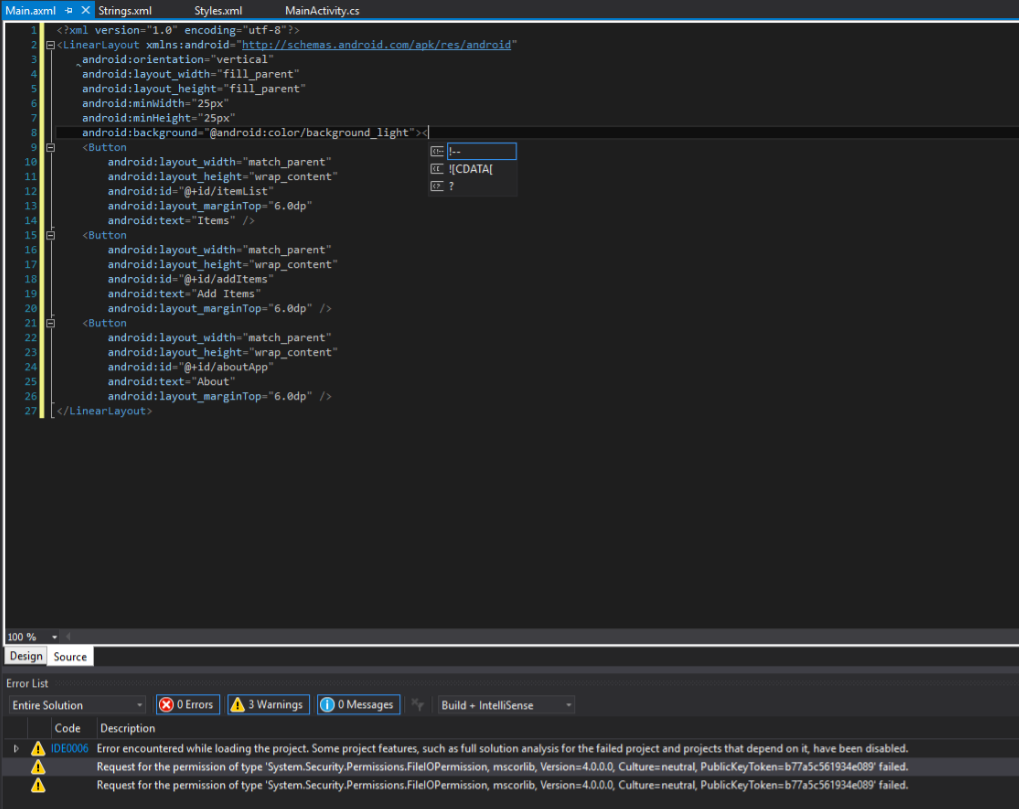Collapse the Button element on line 9
This screenshot has height=809, width=1019.
tap(50, 148)
